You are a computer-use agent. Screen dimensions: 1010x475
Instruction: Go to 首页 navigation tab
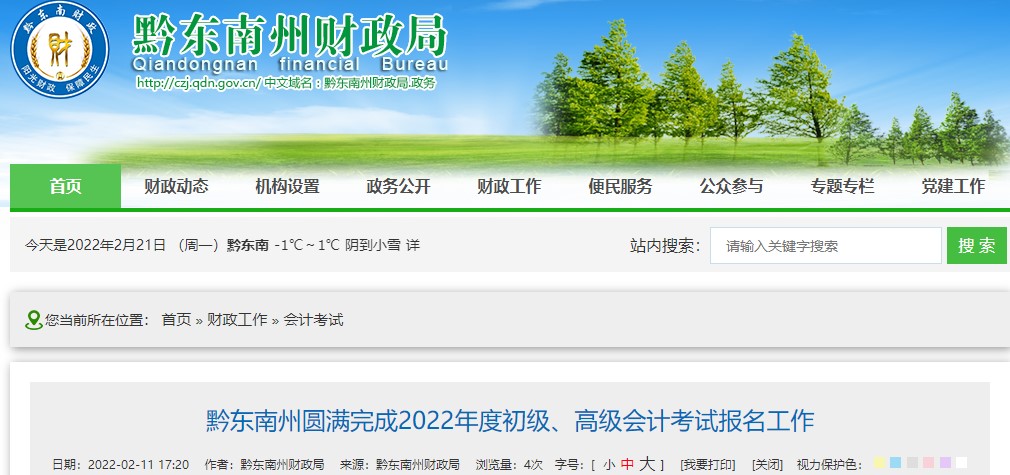coord(66,186)
